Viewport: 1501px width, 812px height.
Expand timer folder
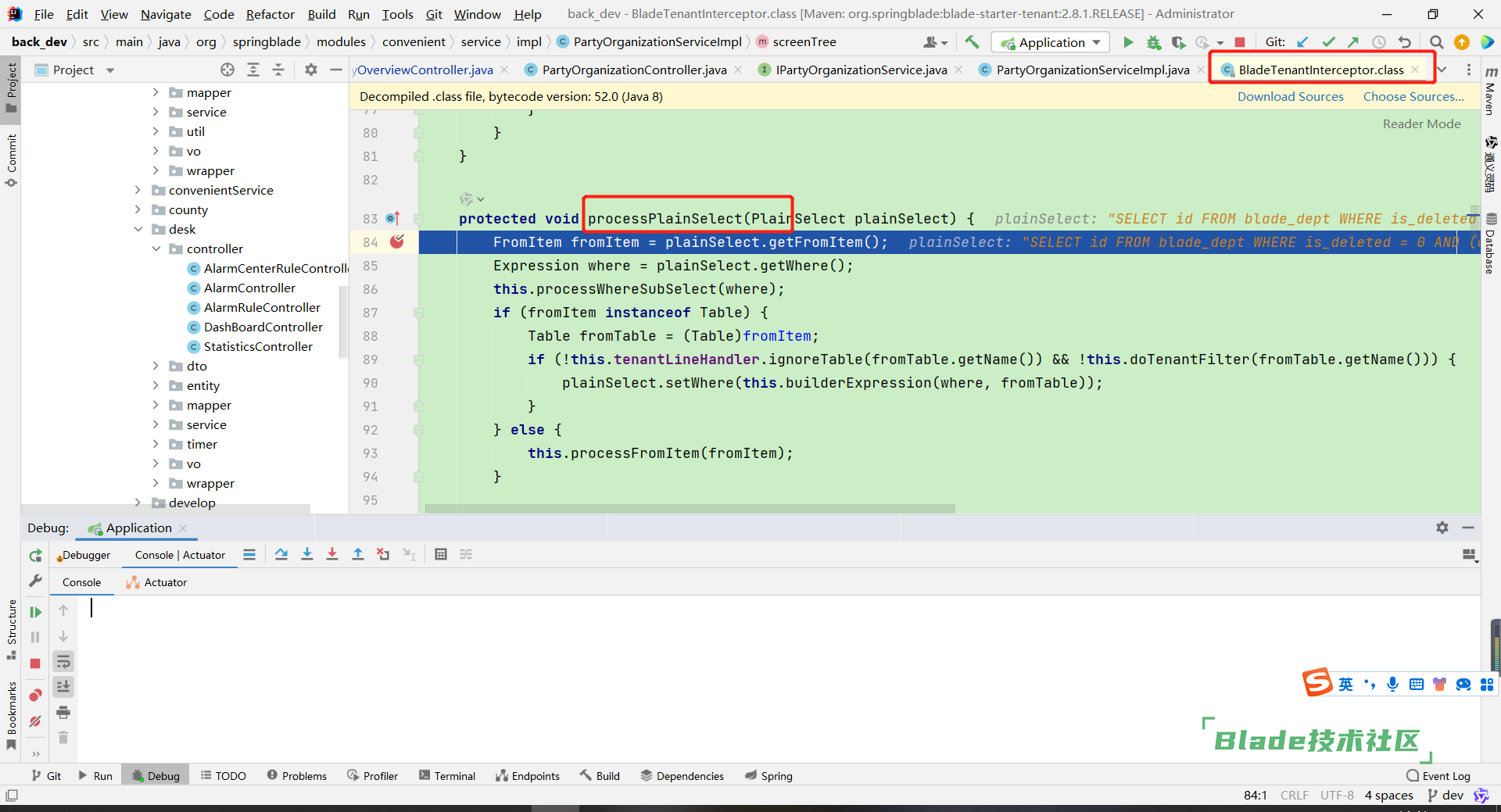tap(156, 444)
